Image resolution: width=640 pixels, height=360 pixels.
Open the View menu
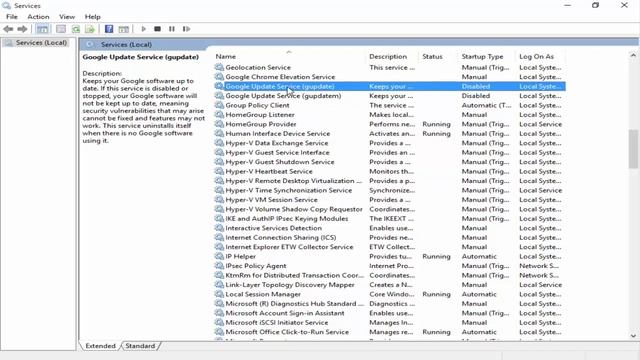click(x=67, y=17)
